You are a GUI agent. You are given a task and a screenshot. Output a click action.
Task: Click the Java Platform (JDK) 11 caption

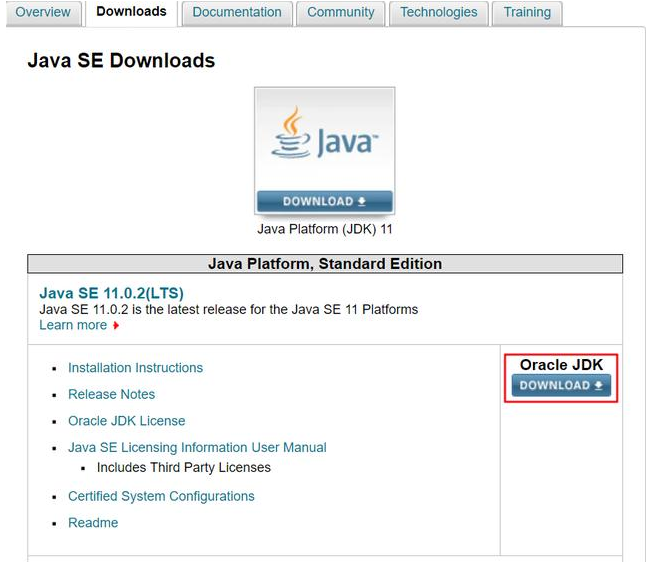click(324, 229)
